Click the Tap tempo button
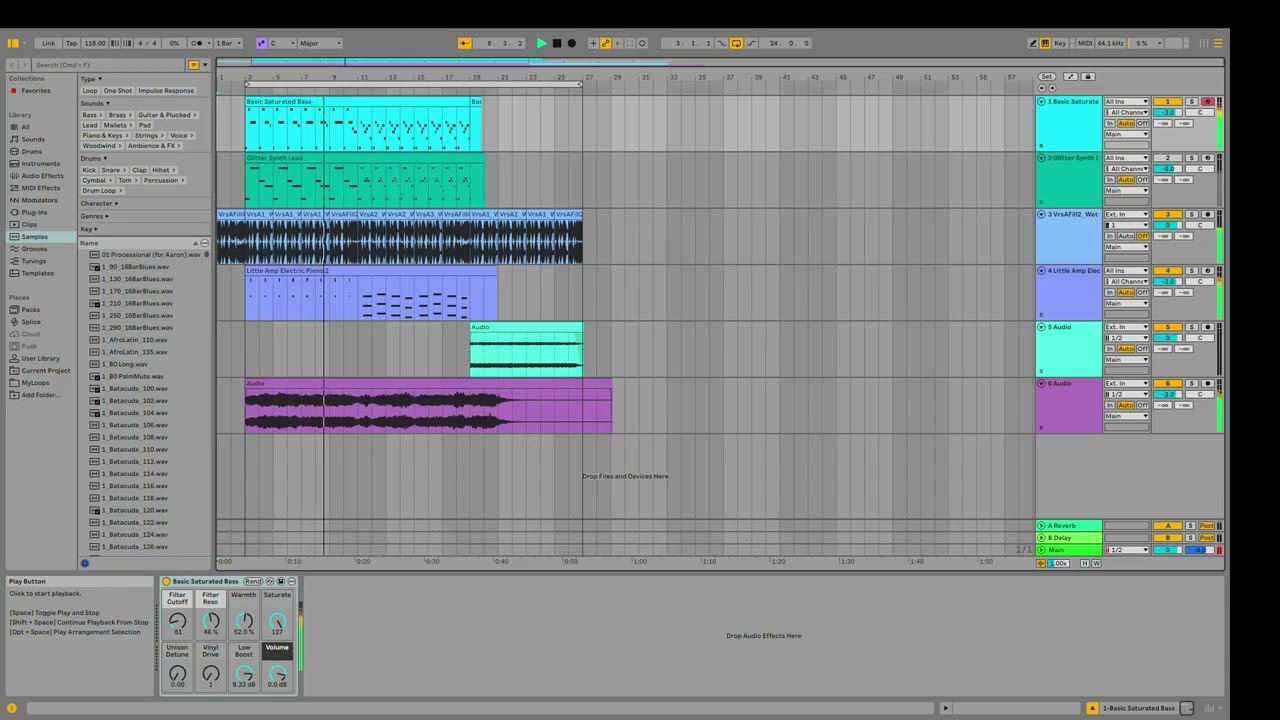Screen dimensions: 1280x720 (x=71, y=43)
